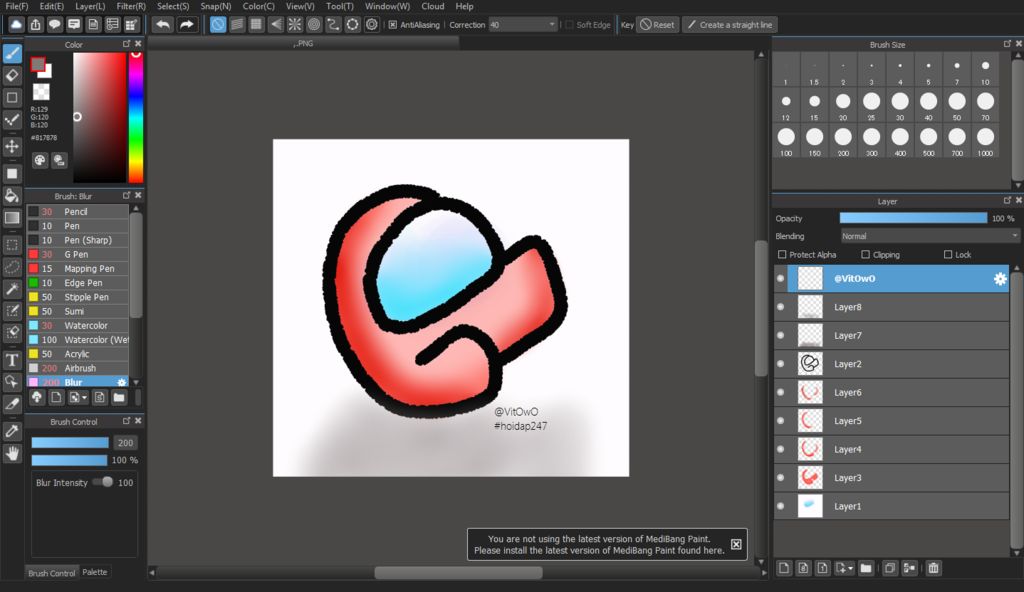This screenshot has height=592, width=1024.
Task: Choose the Watercolor brush
Action: pyautogui.click(x=78, y=325)
